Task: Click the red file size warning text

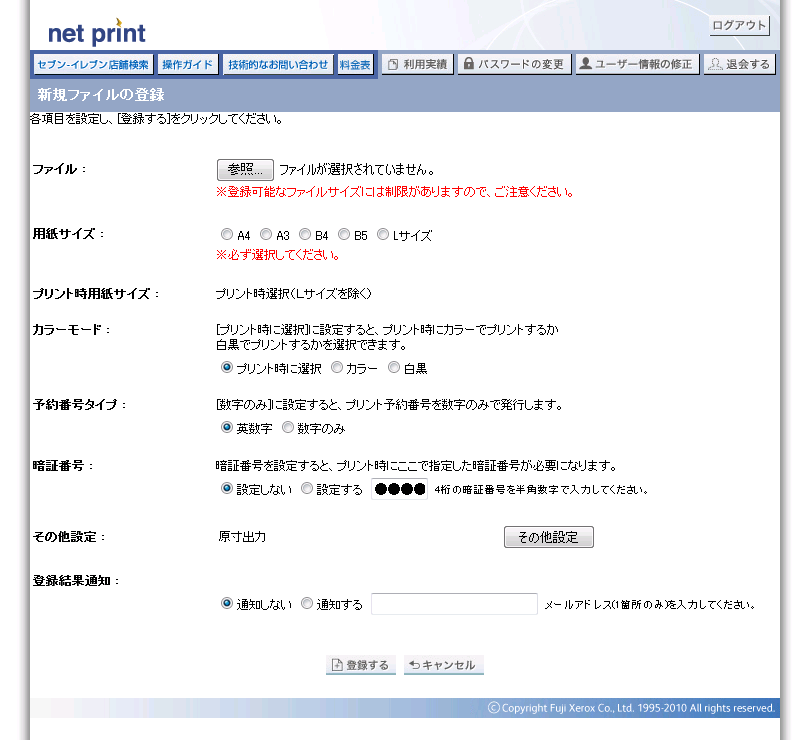Action: pos(395,192)
